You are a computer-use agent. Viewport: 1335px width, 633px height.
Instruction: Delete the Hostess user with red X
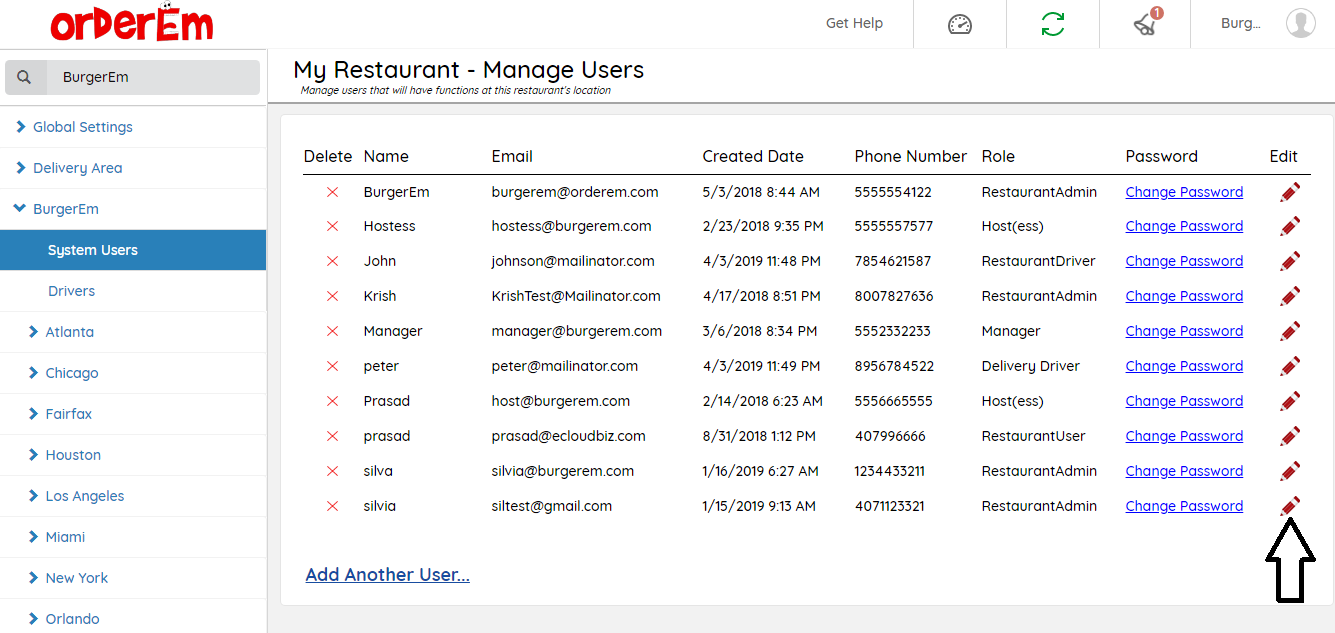(333, 226)
